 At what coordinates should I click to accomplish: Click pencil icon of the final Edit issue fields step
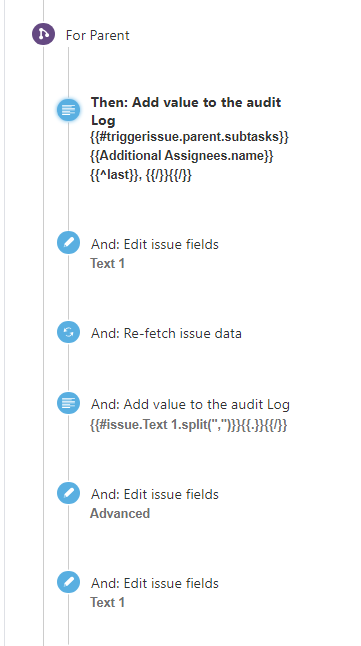click(x=68, y=582)
